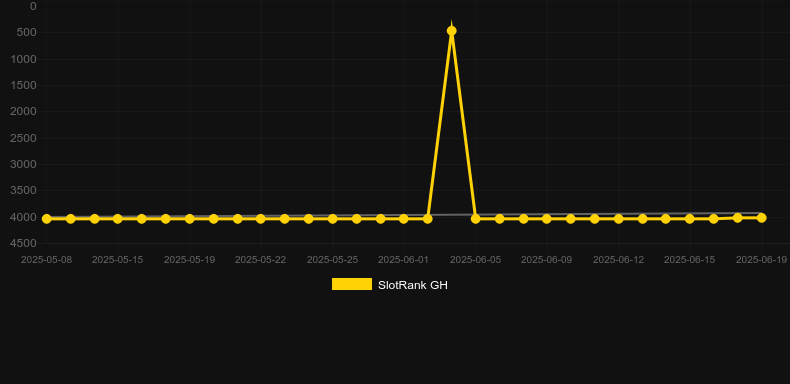790x384 pixels.
Task: Toggle the SlotRank GH legend label
Action: (413, 285)
